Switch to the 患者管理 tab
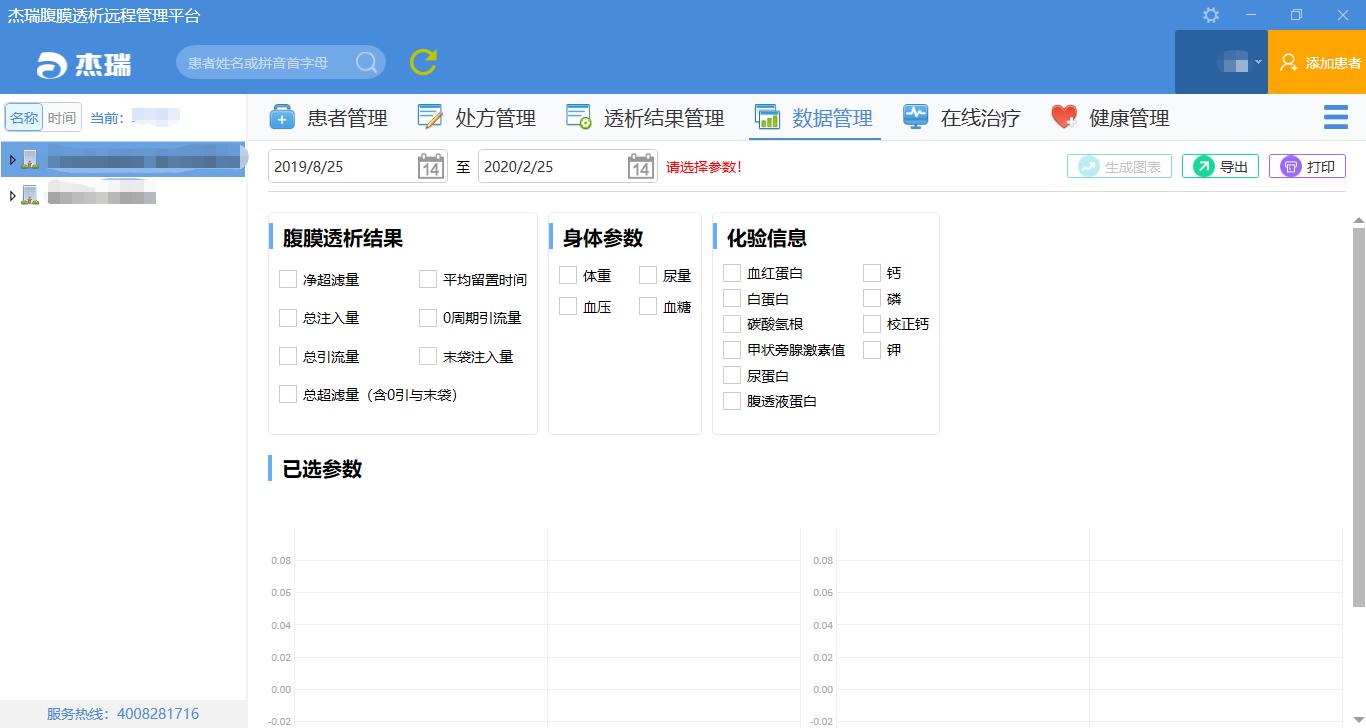This screenshot has width=1366, height=728. coord(328,118)
